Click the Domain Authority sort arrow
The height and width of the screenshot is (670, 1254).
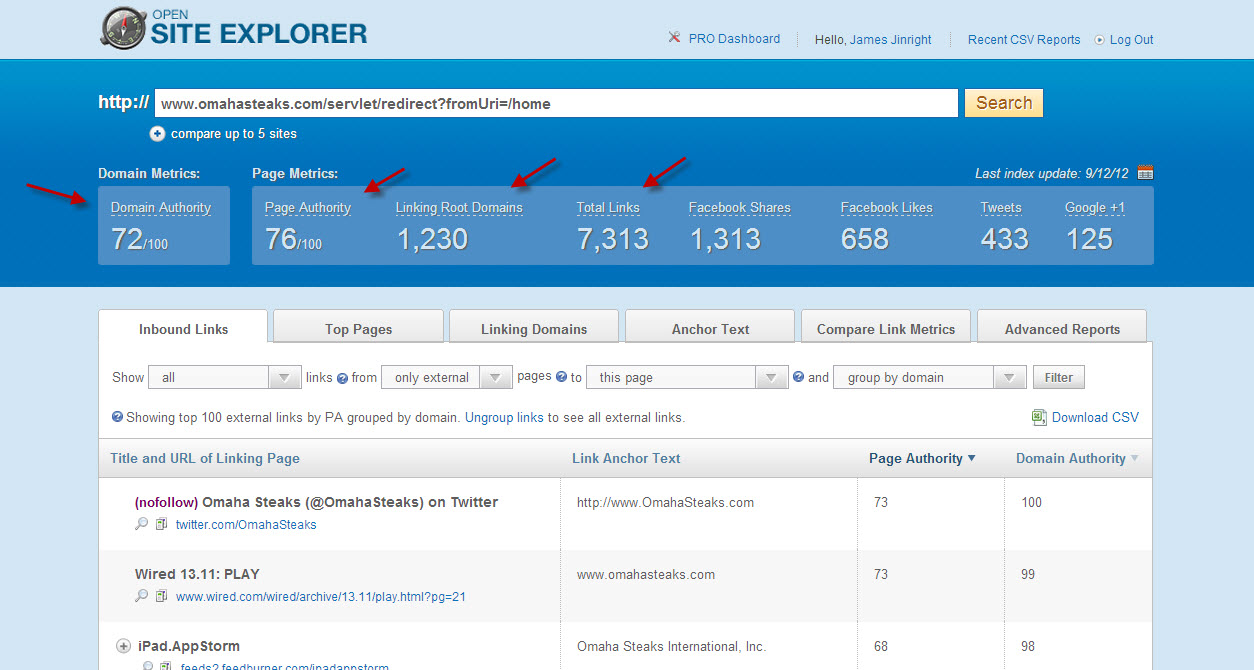click(1134, 459)
